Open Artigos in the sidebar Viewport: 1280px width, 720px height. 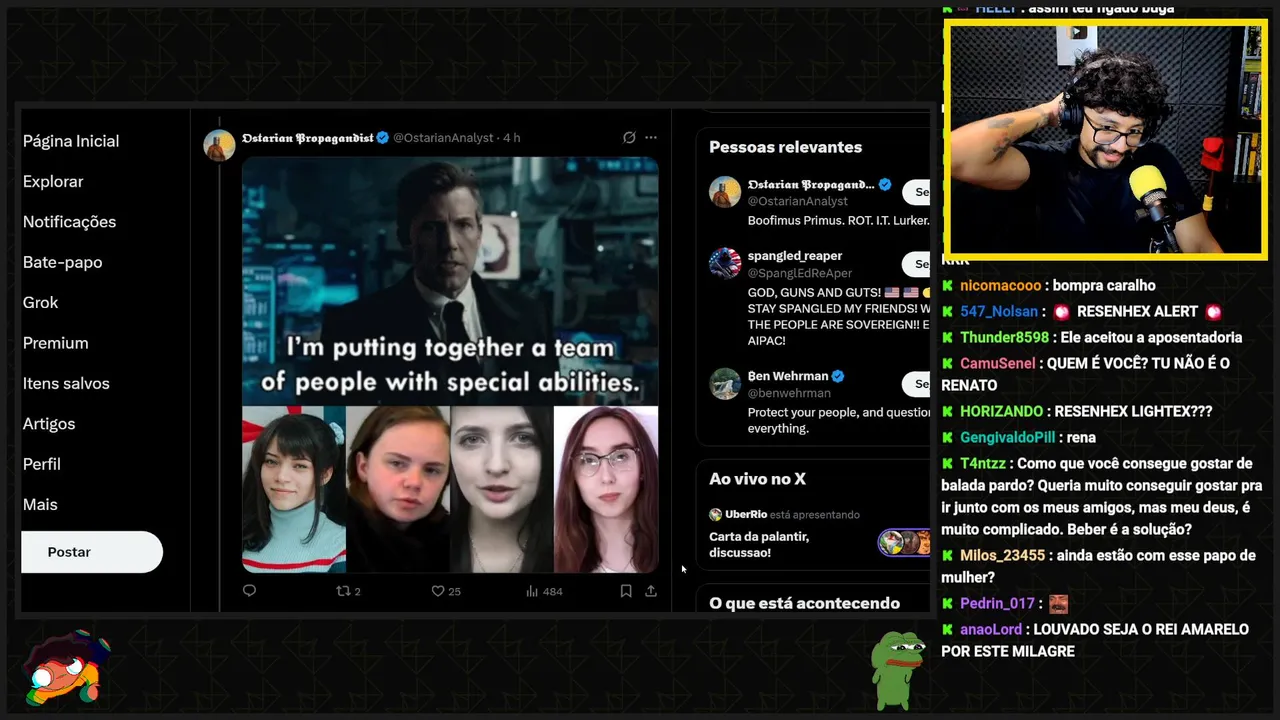[49, 424]
